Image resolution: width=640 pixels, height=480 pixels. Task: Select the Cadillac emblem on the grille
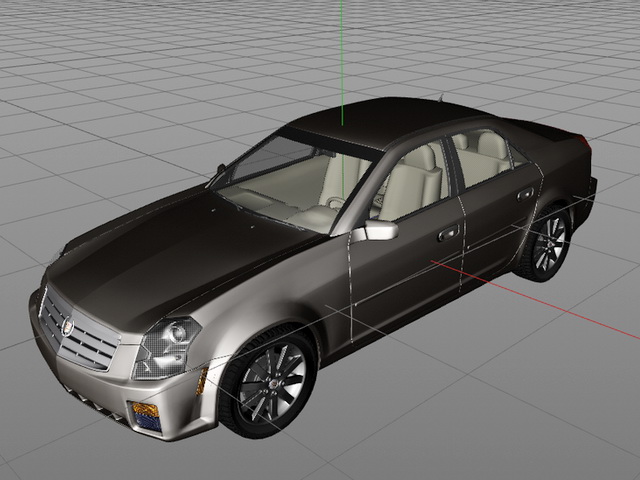[x=67, y=327]
